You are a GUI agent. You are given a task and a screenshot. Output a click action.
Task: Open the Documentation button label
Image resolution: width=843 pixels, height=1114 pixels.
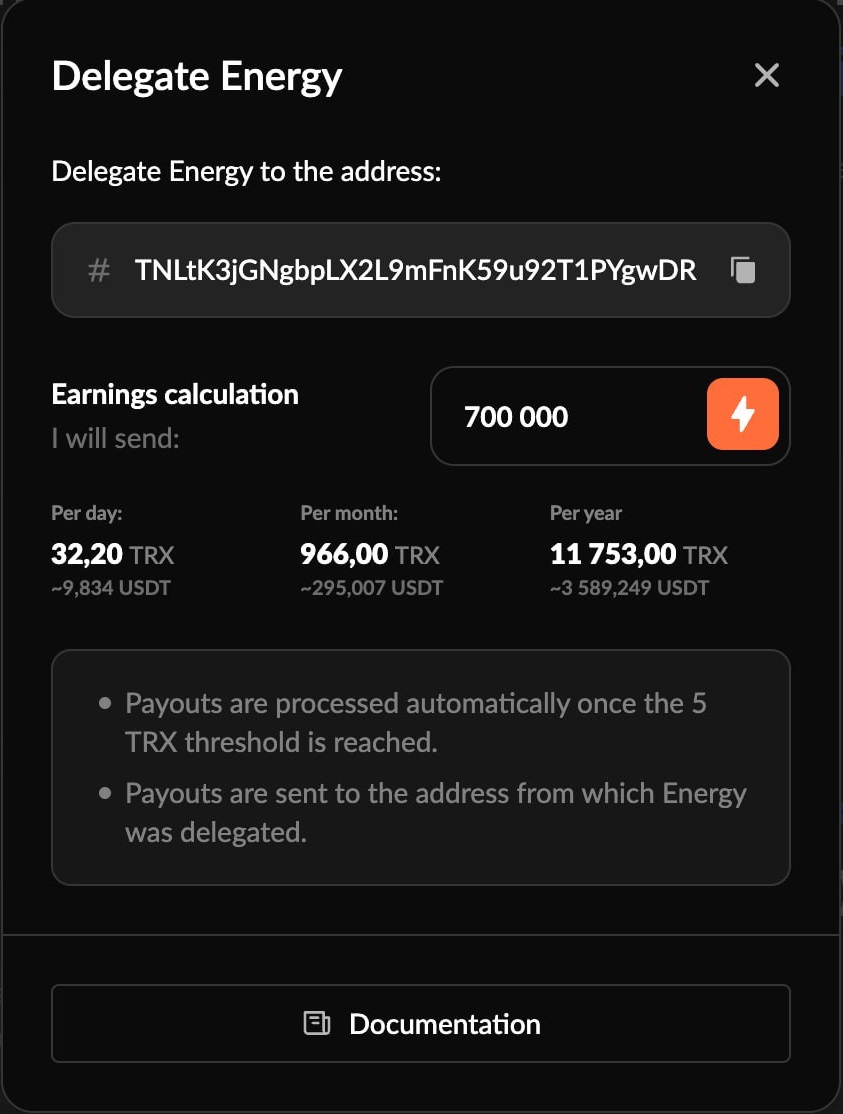[x=444, y=1024]
